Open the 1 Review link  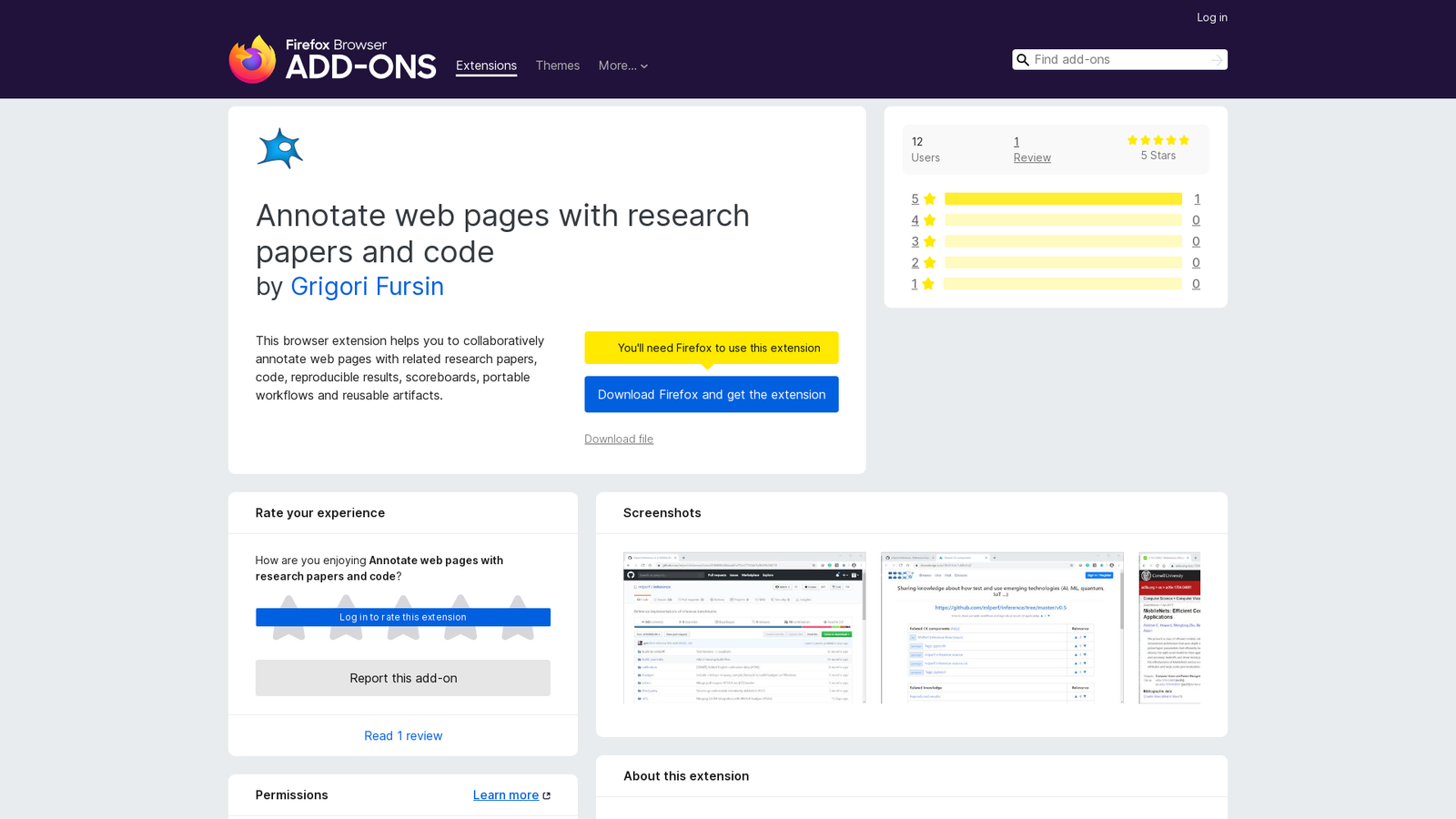click(1032, 149)
